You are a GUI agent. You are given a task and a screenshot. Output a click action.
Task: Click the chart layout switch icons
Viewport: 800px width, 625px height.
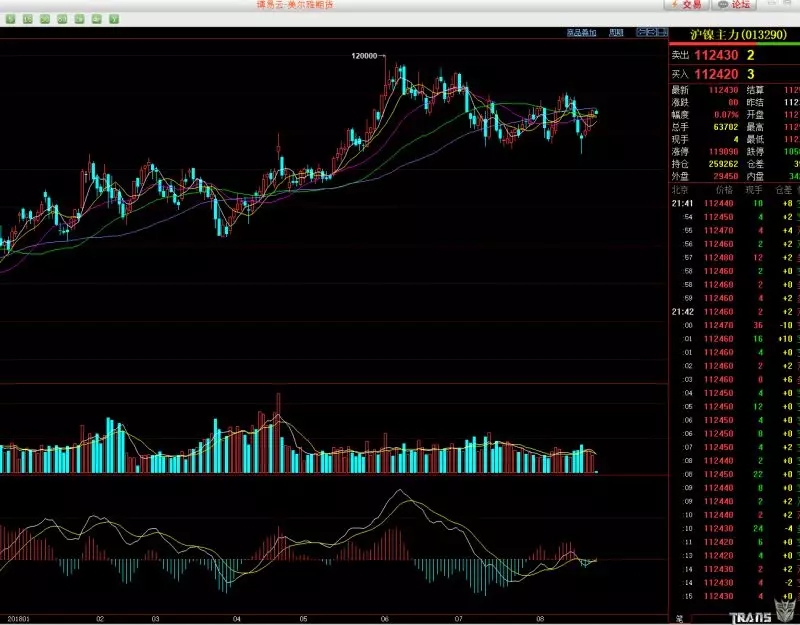click(652, 32)
